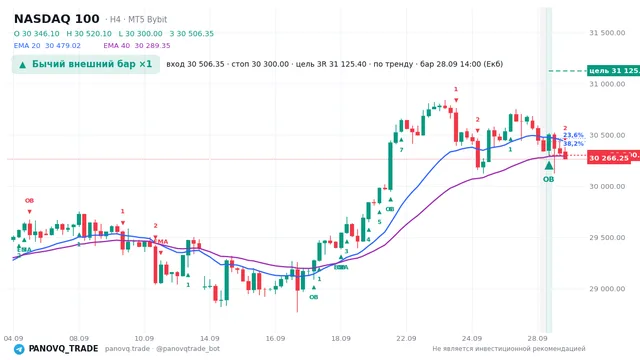The image size is (640, 360).
Task: Click the 24.09 date axis label
Action: coord(471,338)
